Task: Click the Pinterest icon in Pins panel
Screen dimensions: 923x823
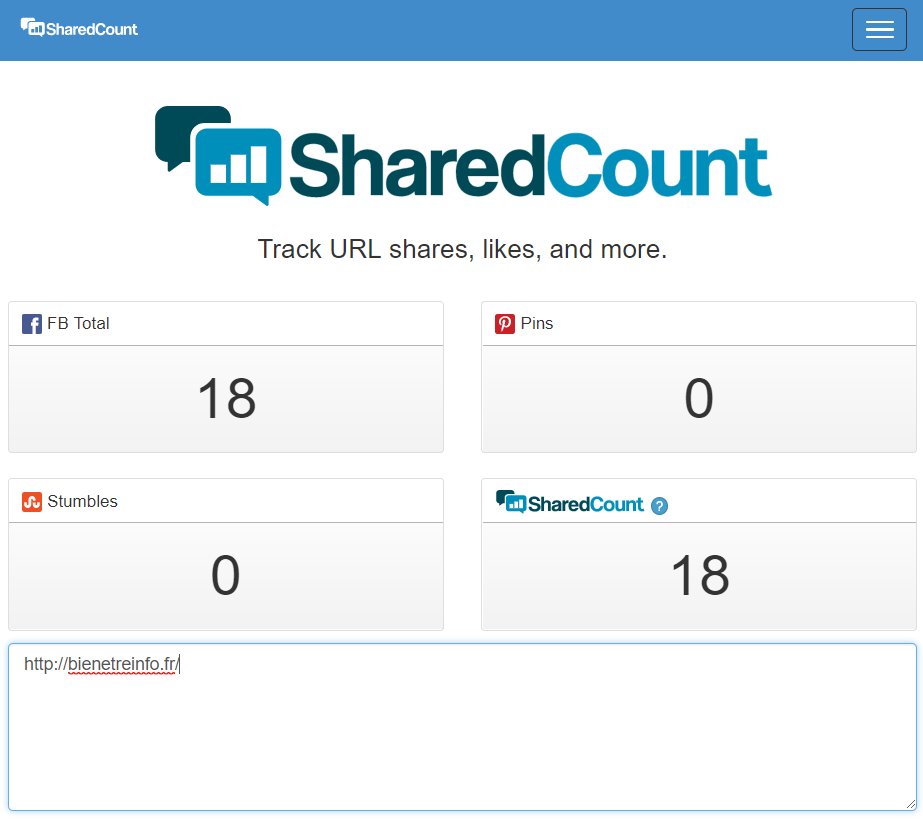Action: pos(505,324)
